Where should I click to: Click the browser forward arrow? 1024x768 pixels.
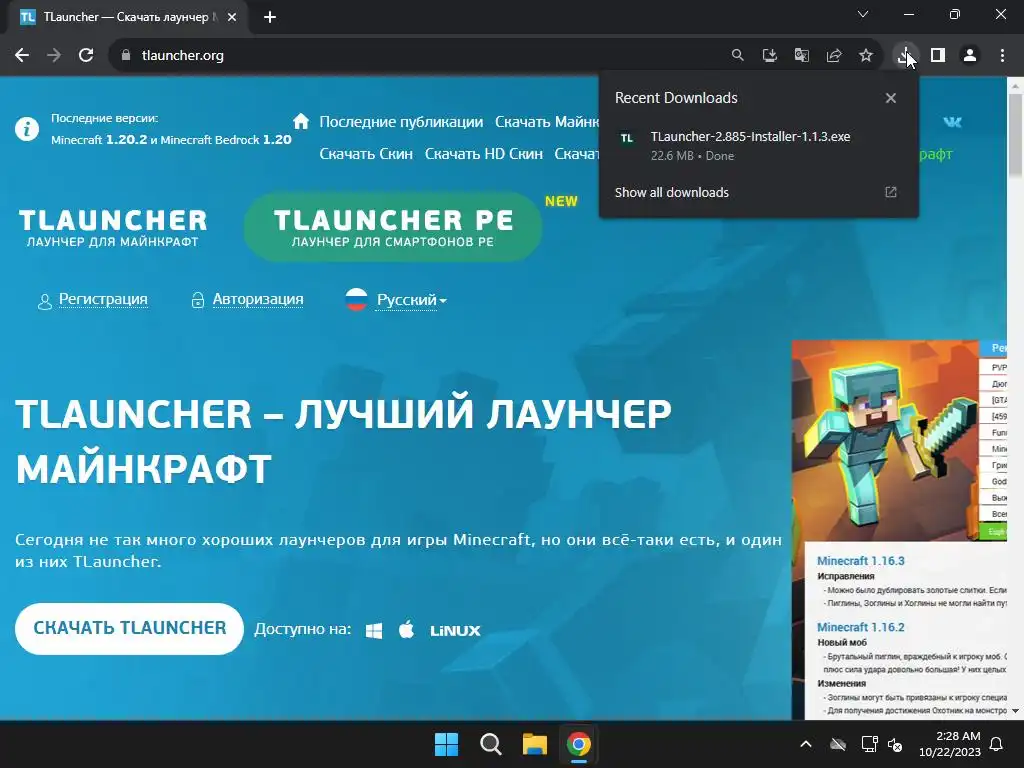coord(54,56)
